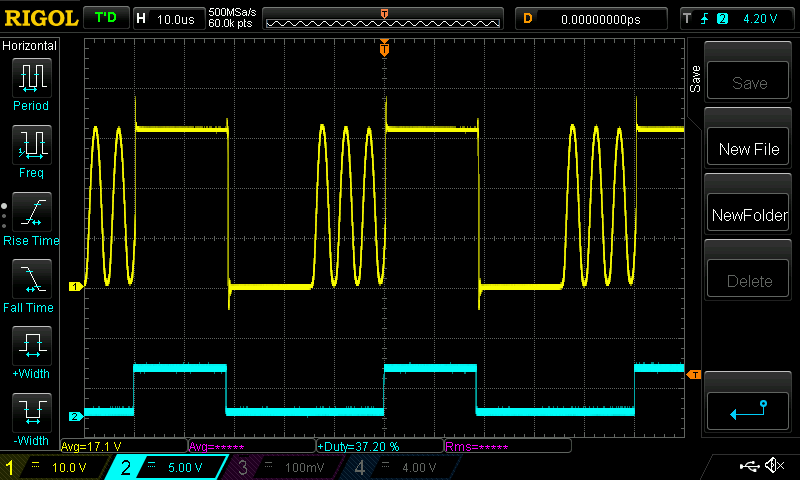Open the trigger level 4.20 V setting
This screenshot has width=800, height=480.
click(736, 19)
